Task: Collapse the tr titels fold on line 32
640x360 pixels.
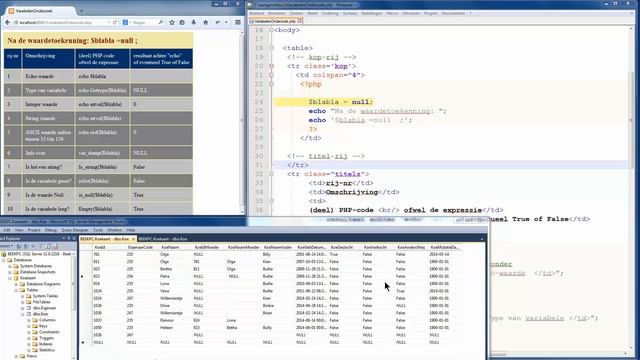Action: 271,174
